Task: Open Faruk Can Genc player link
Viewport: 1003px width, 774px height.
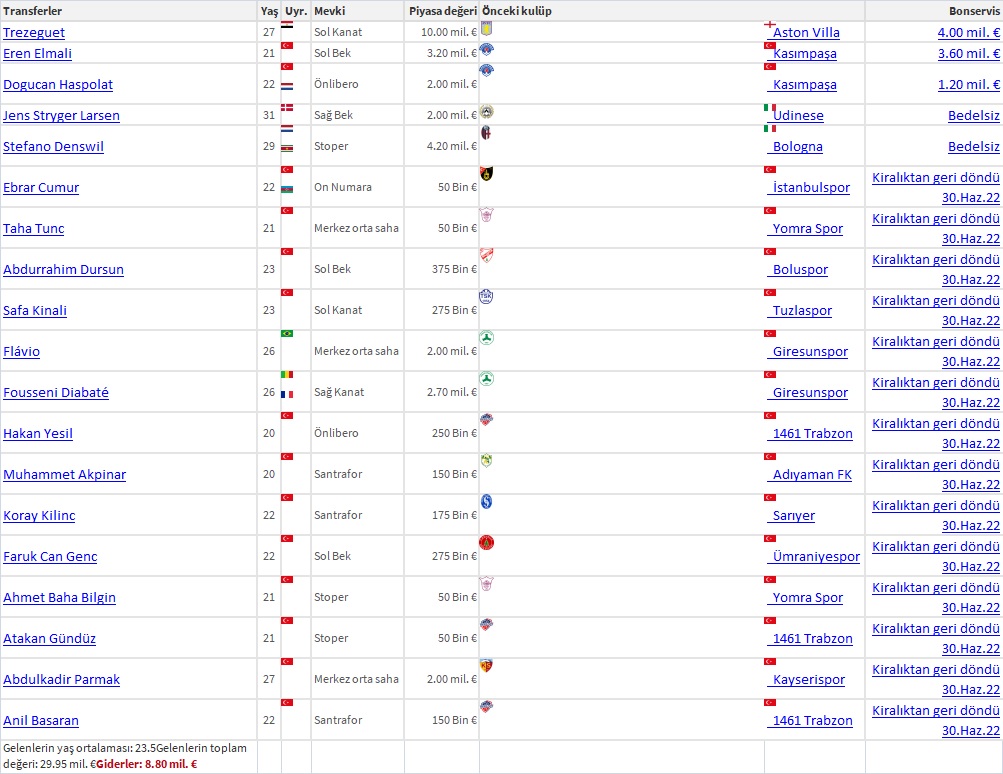Action: [50, 557]
